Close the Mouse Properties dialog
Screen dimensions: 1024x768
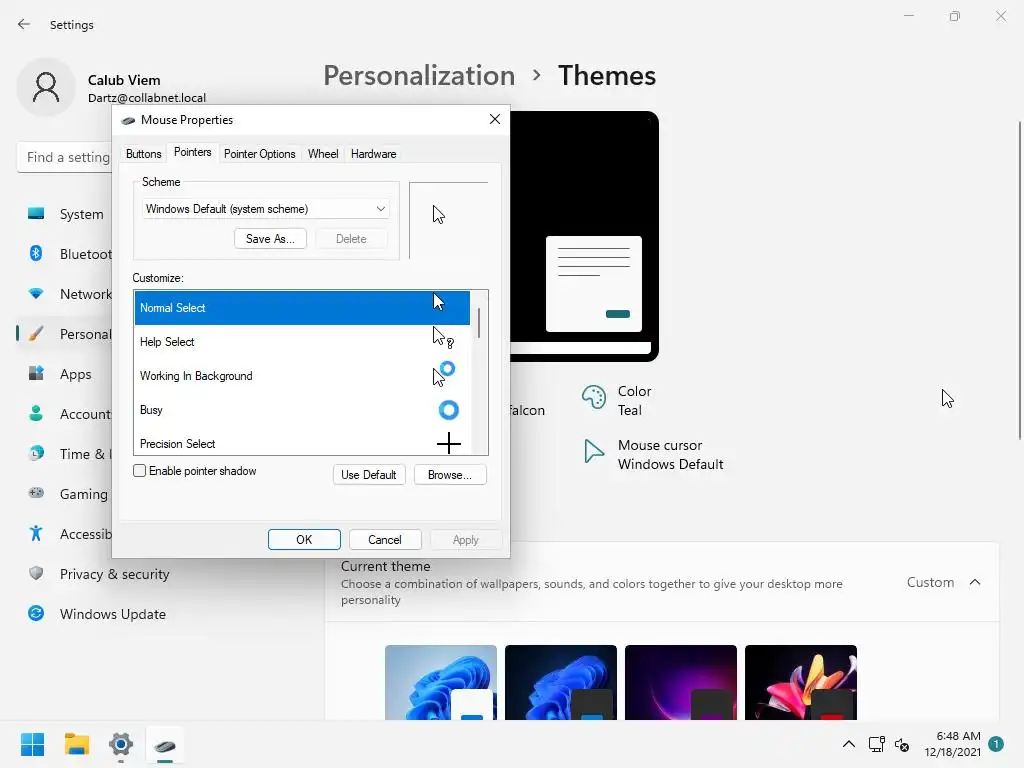tap(495, 119)
